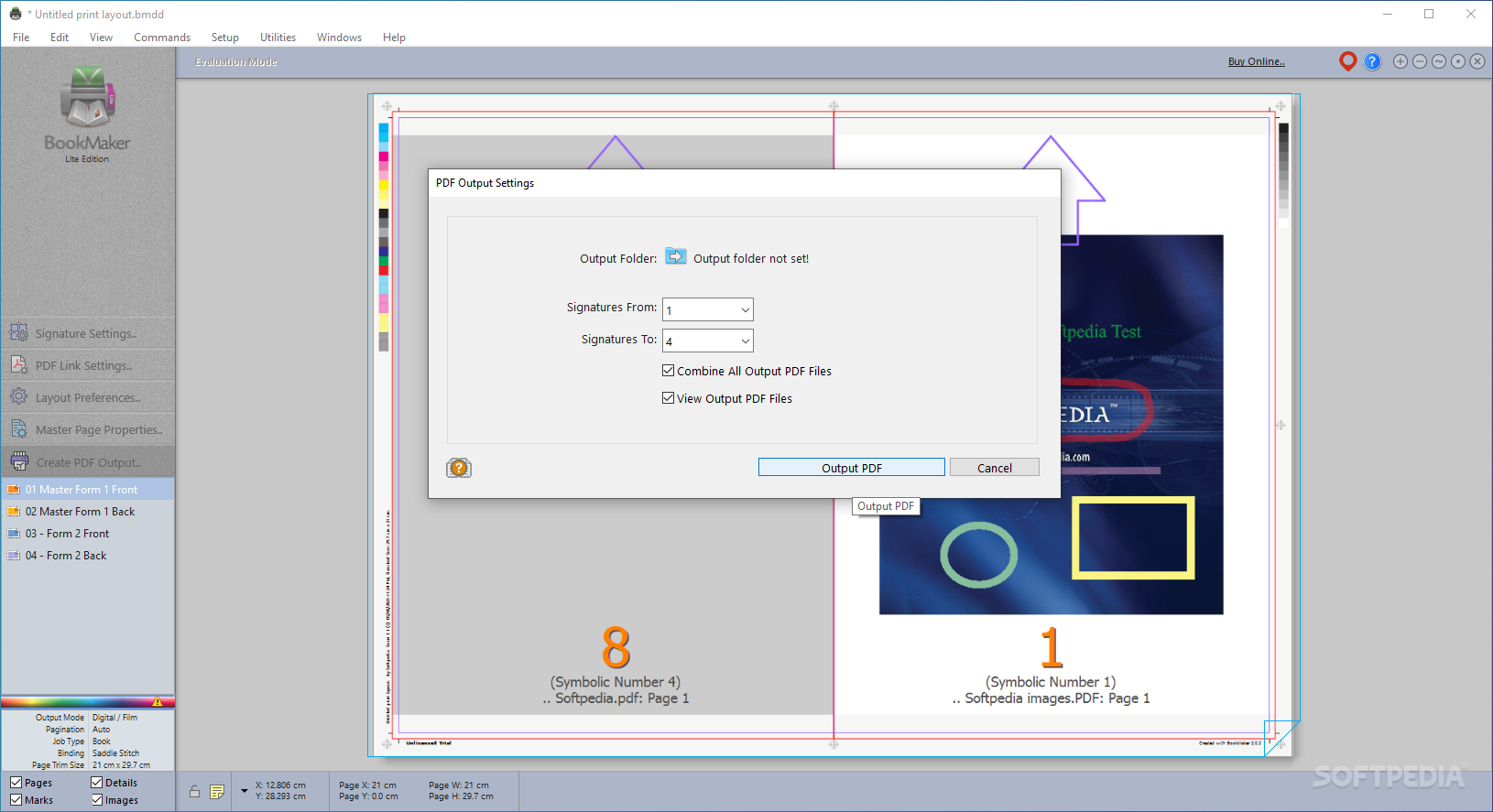The height and width of the screenshot is (812, 1493).
Task: Click icon beside 02 Master Form 1 Back
Action: (14, 512)
